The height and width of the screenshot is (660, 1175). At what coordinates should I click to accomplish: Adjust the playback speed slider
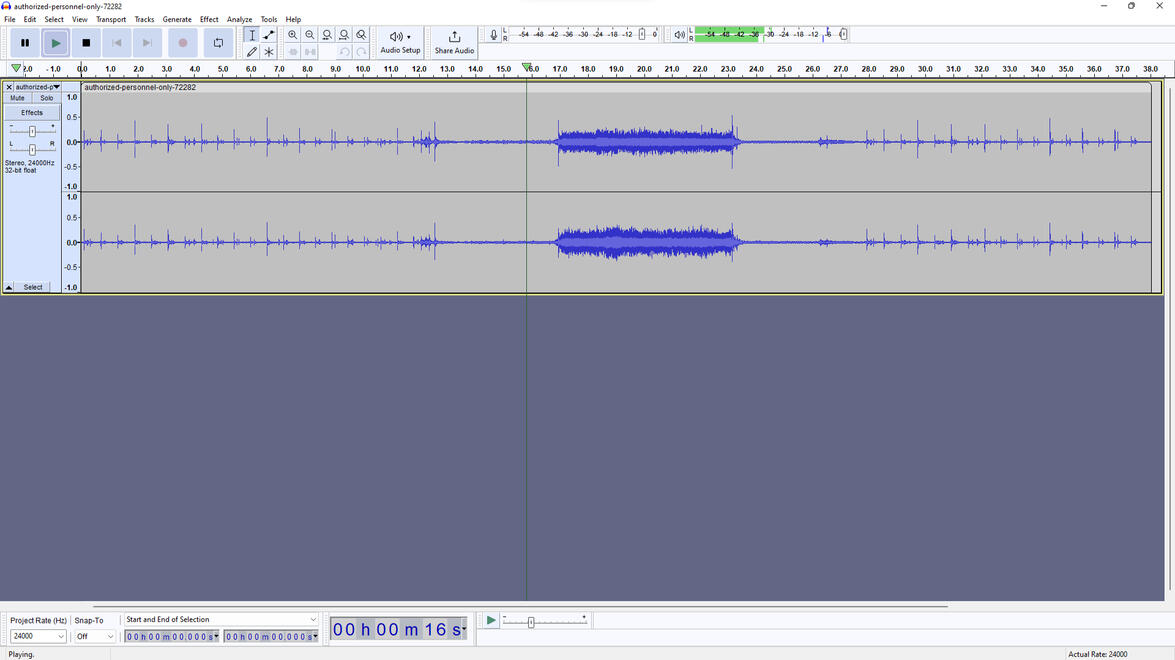tap(531, 622)
